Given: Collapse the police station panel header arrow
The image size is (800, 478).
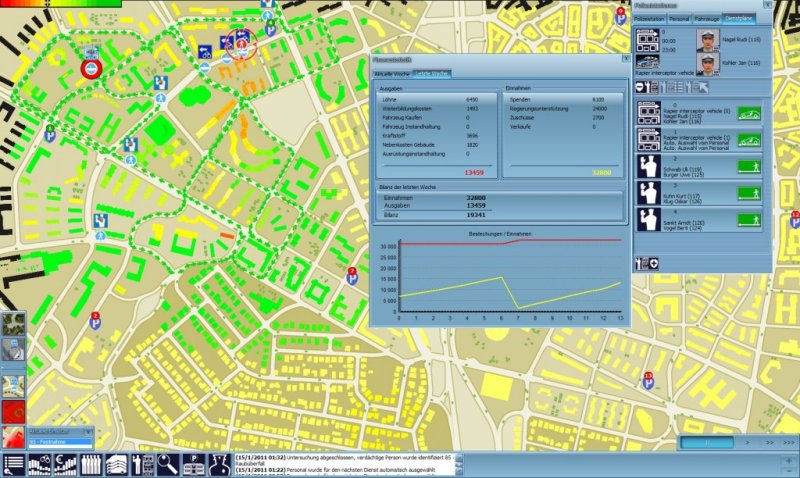Looking at the screenshot, I should pos(767,5).
